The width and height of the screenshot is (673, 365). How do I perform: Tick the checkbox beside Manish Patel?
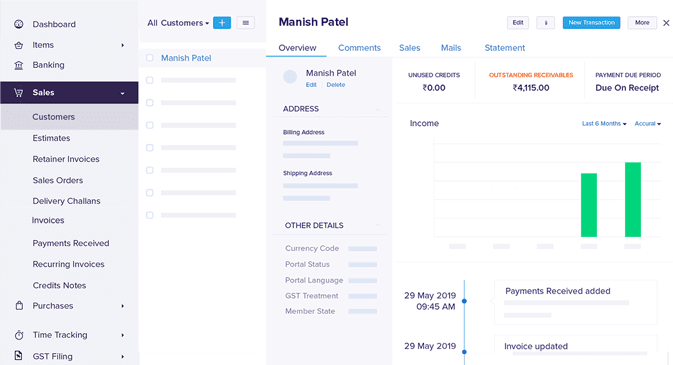click(149, 58)
